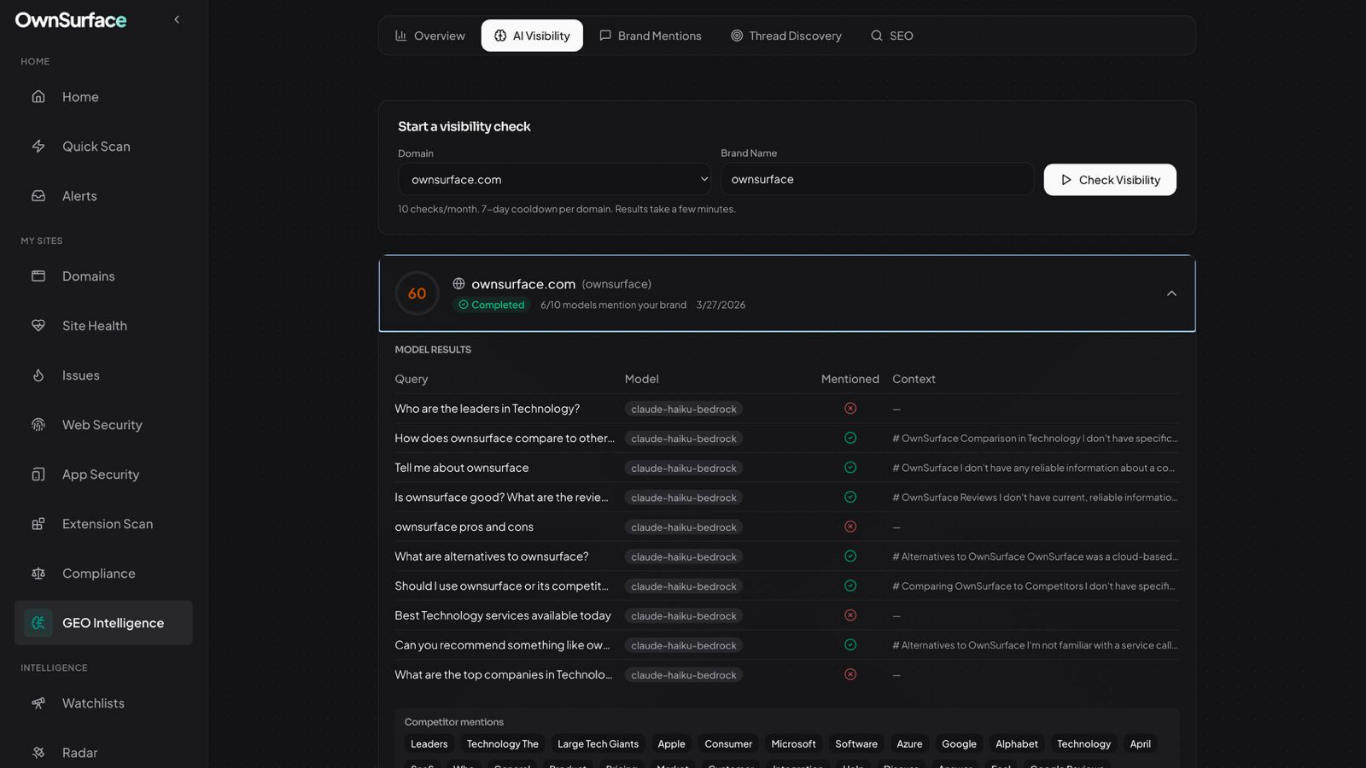
Task: Open the Thread Discovery tab
Action: tap(786, 36)
